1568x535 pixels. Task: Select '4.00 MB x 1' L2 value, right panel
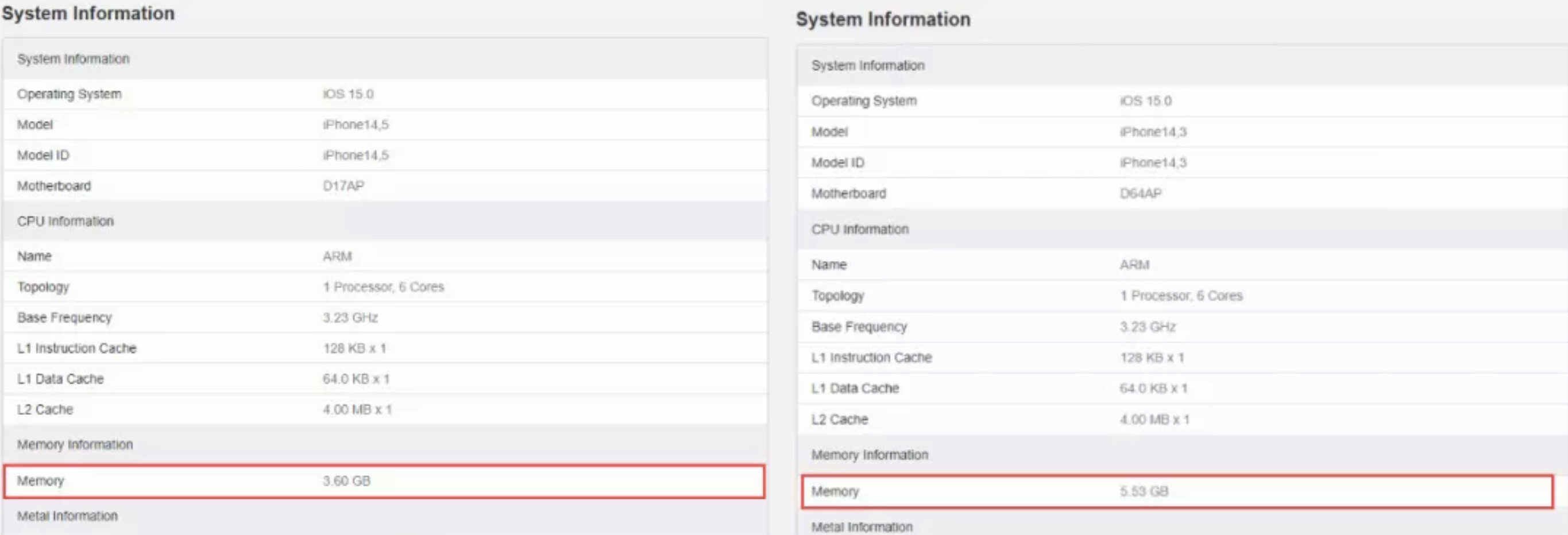[x=1154, y=420]
